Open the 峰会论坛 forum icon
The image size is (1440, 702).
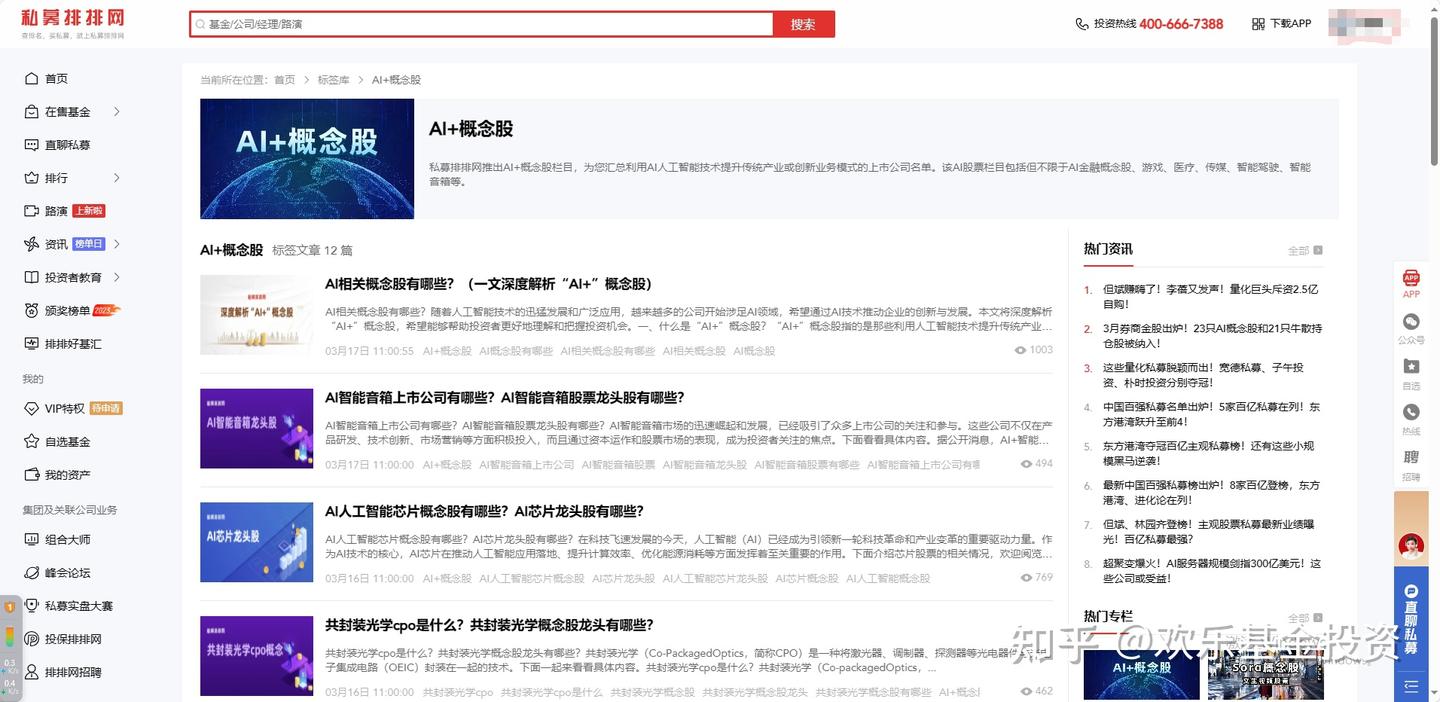tap(32, 572)
